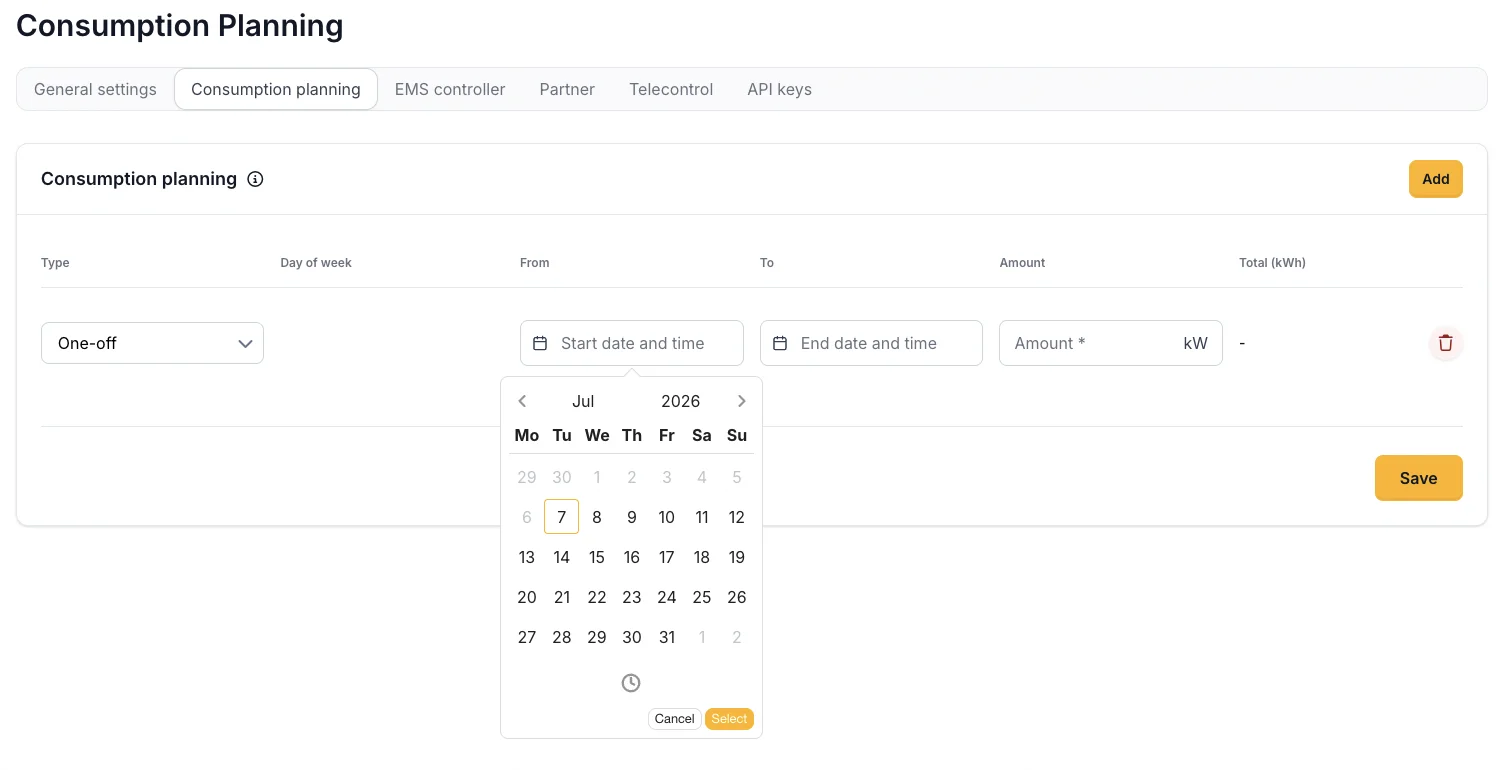Click the Add button

click(1436, 179)
